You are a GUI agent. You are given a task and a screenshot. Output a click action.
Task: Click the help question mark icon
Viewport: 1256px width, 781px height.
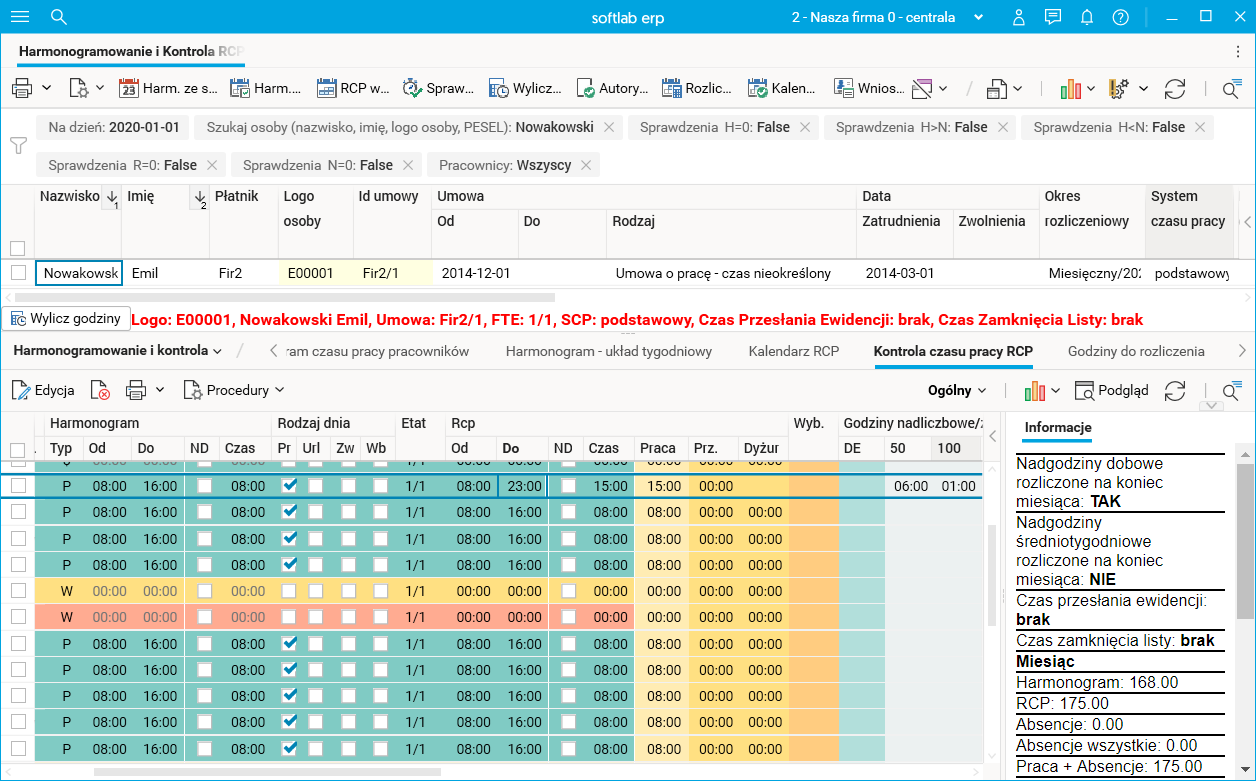point(1120,17)
